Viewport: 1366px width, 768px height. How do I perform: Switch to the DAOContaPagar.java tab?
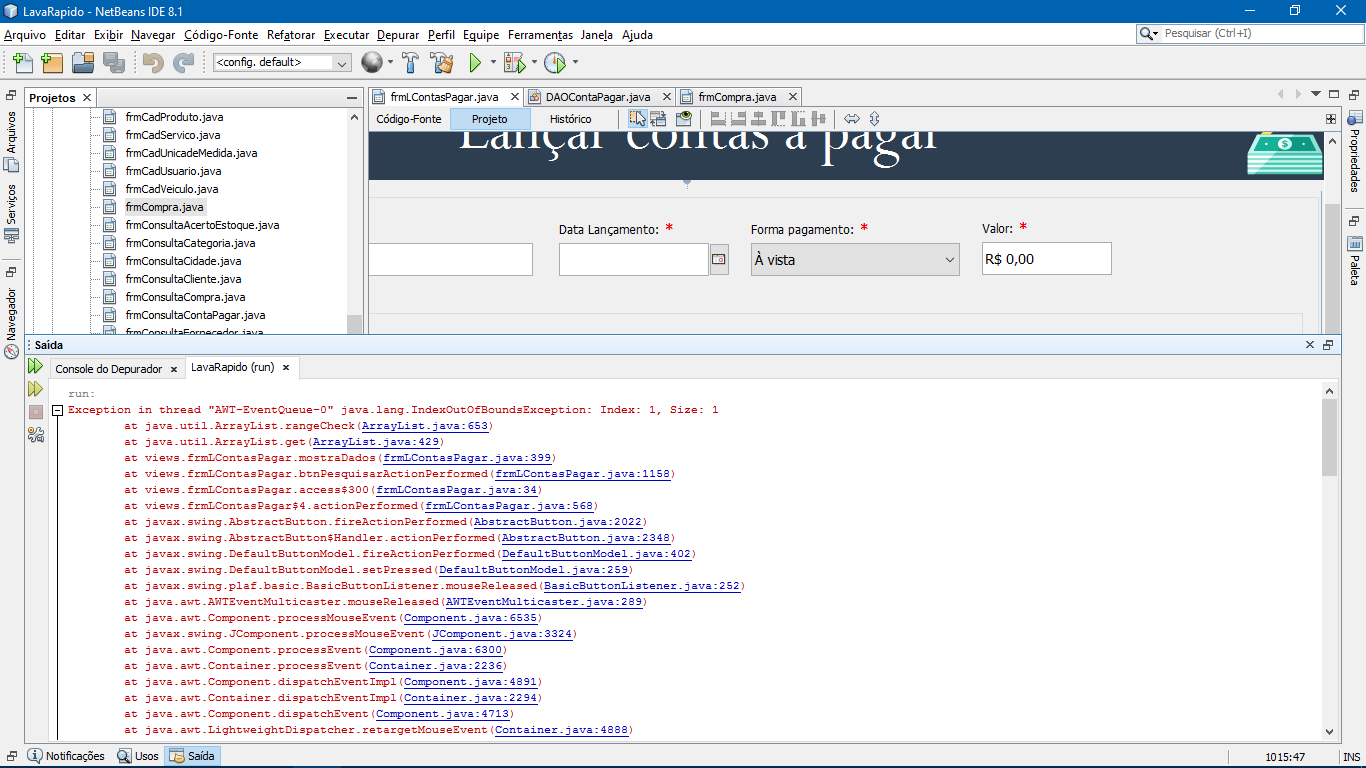[x=598, y=97]
